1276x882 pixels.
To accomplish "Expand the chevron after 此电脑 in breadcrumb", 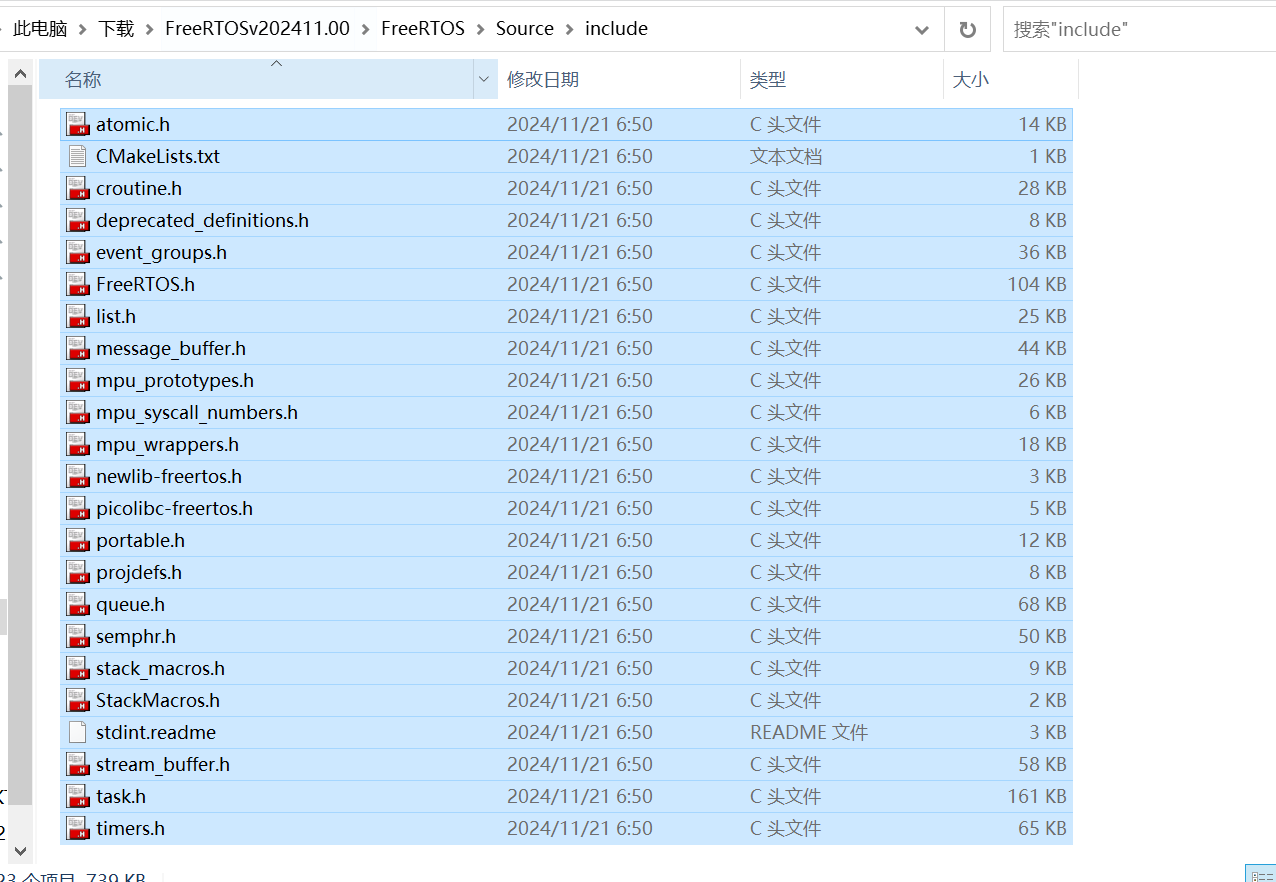I will pos(83,29).
